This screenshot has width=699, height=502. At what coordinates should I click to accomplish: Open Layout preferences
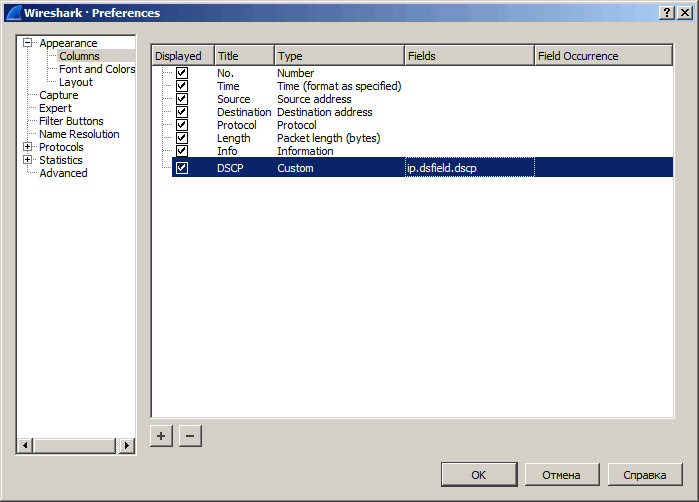[76, 82]
